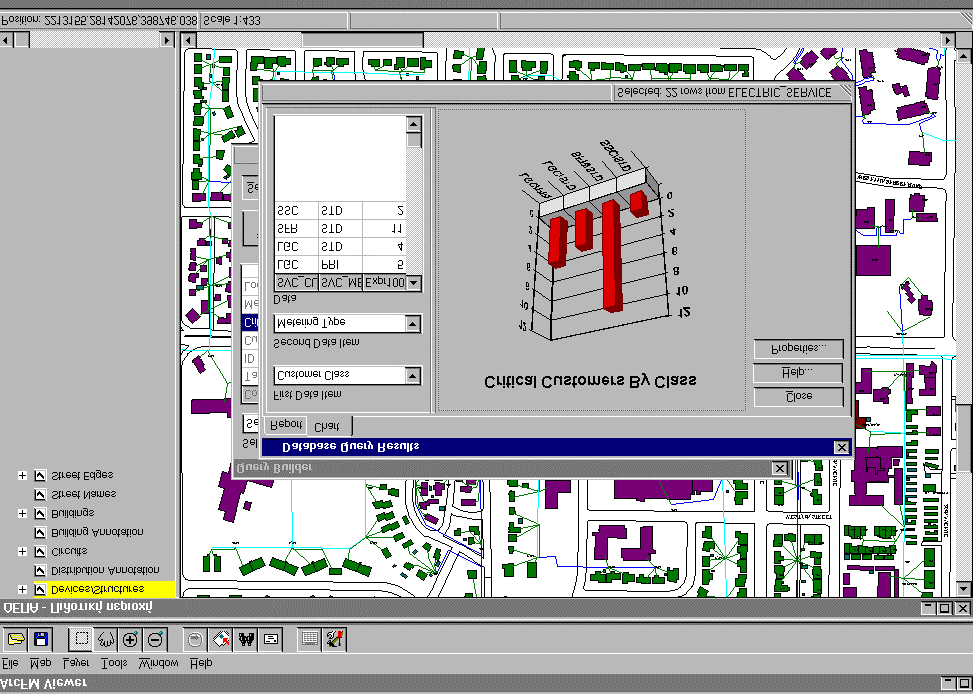Screen dimensions: 973x695
Task: Click the floppy disk save icon
Action: pos(41,639)
